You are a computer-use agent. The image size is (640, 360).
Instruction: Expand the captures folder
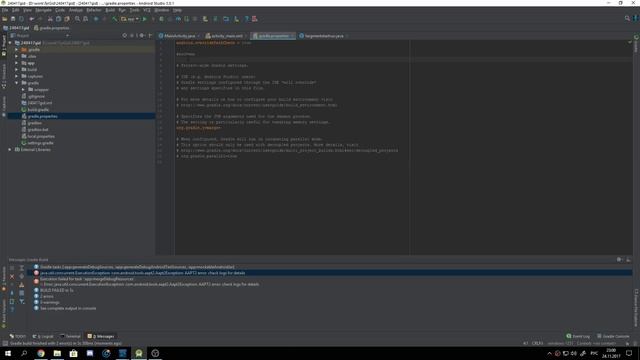(x=17, y=76)
